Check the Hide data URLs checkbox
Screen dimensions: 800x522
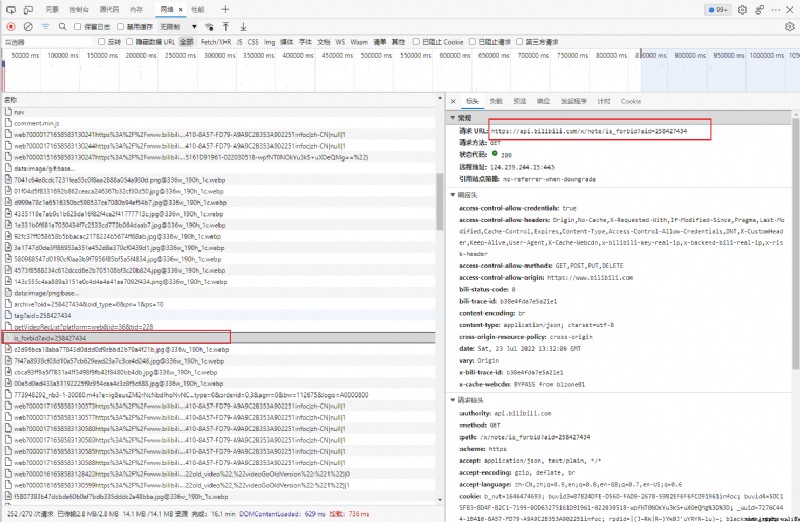pos(130,42)
